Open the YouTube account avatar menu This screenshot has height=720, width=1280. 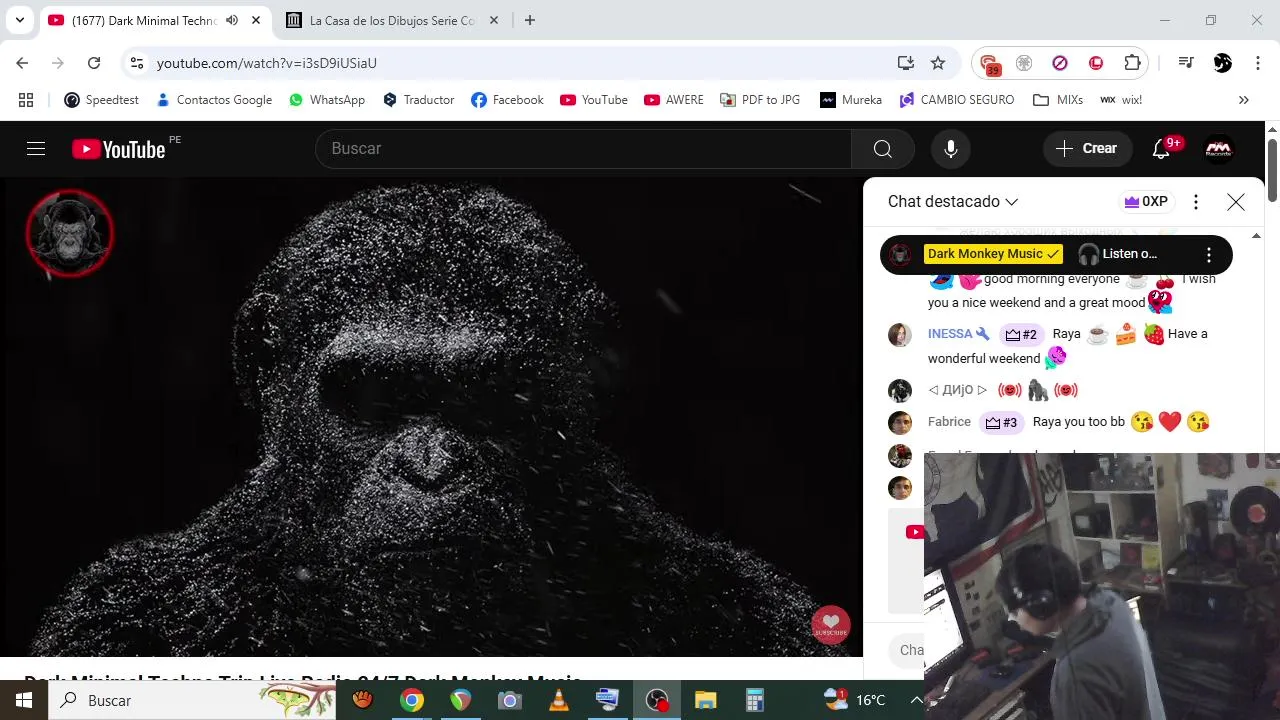1219,149
